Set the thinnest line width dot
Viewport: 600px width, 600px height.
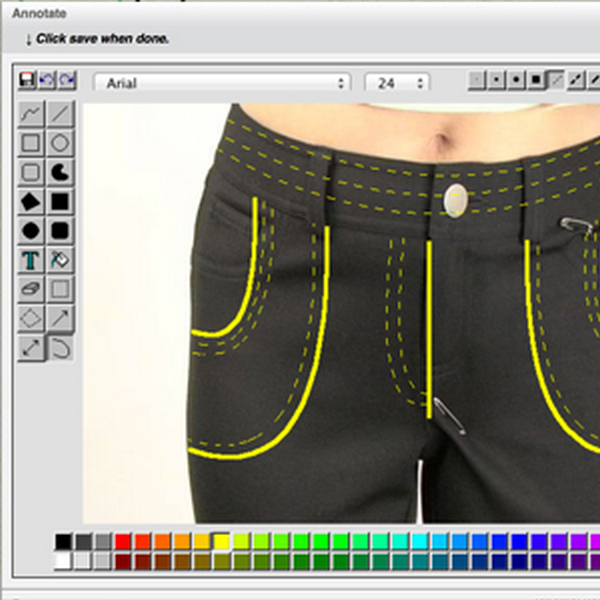[x=476, y=80]
